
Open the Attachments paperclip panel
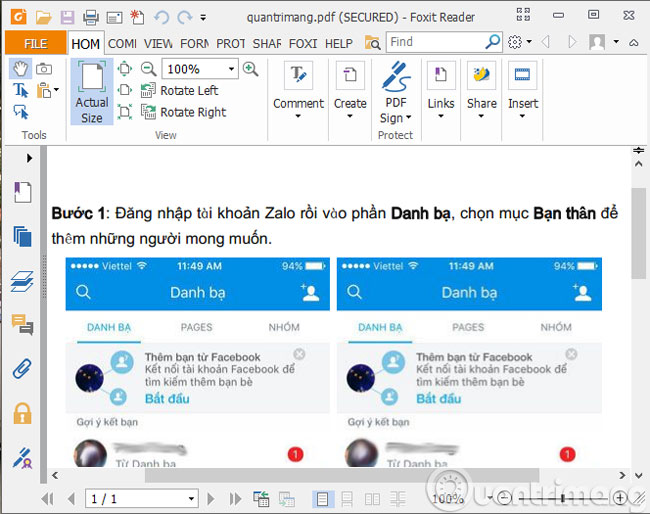(x=22, y=369)
